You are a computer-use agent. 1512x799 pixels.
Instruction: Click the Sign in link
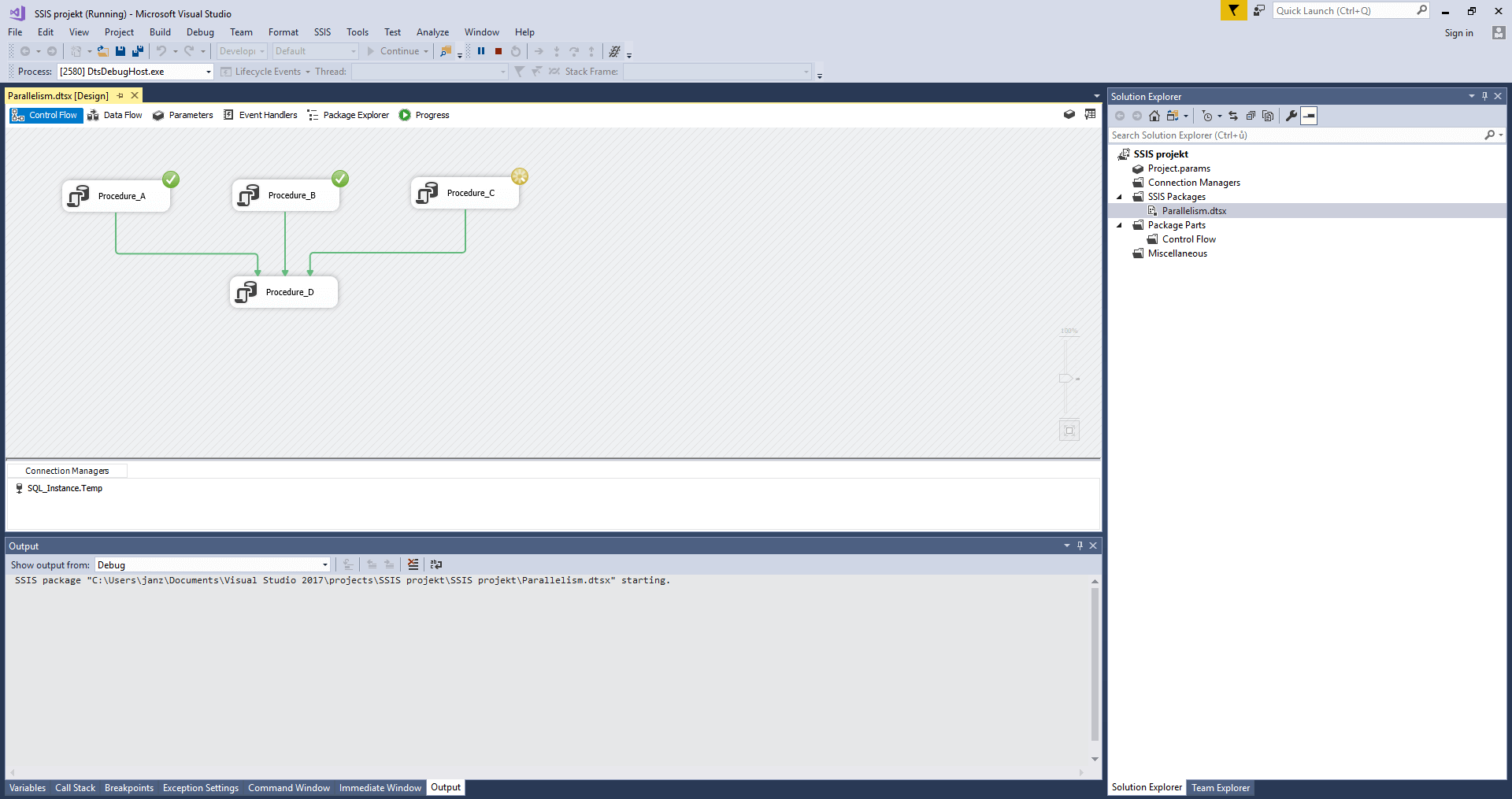(1458, 33)
